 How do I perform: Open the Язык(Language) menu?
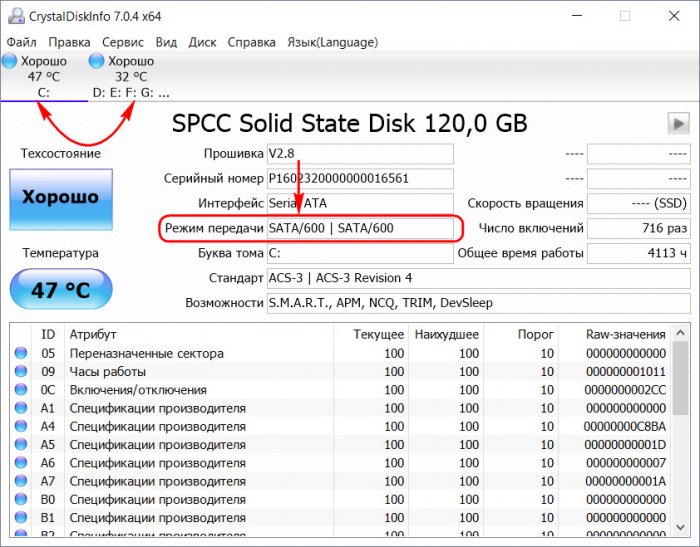(333, 42)
